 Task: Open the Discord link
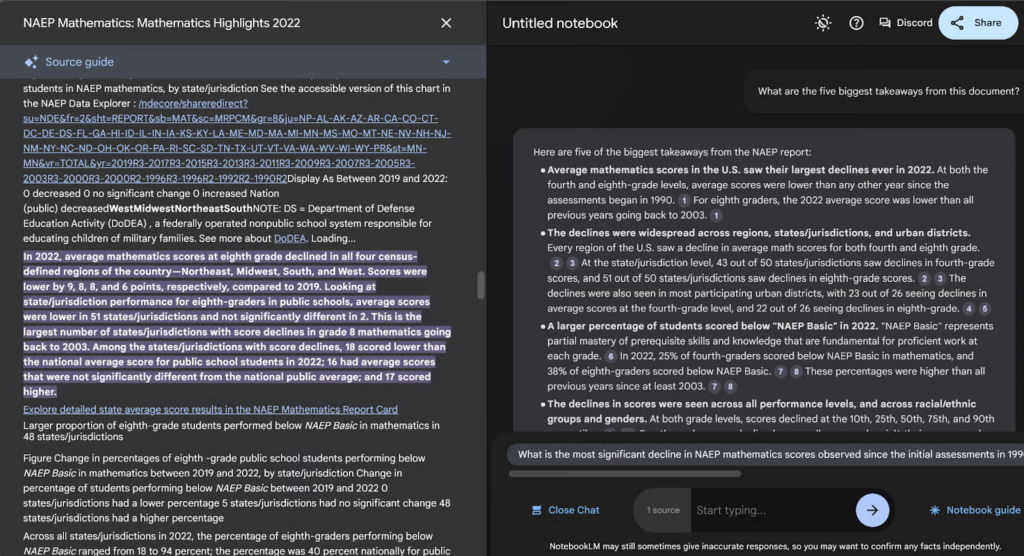click(906, 23)
